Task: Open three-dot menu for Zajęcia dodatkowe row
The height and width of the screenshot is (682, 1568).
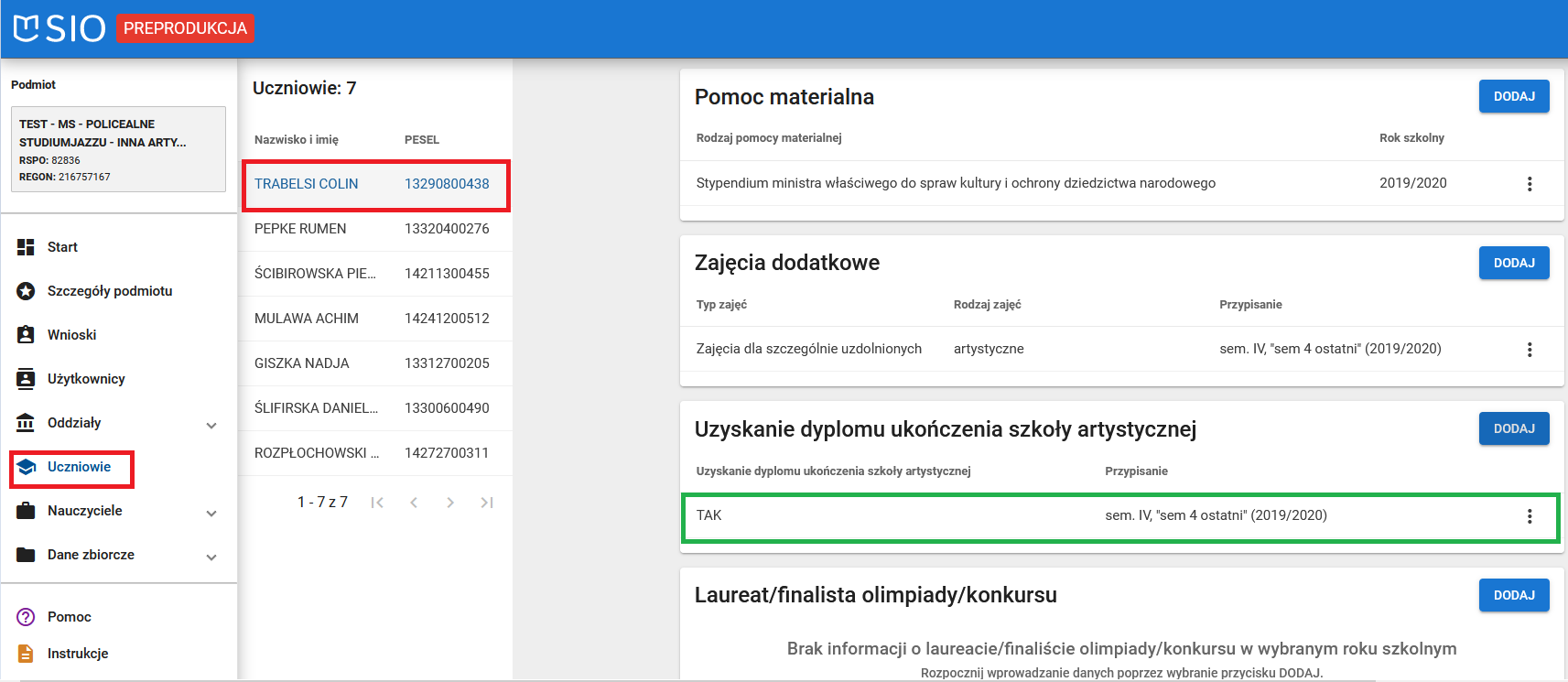Action: pyautogui.click(x=1529, y=350)
